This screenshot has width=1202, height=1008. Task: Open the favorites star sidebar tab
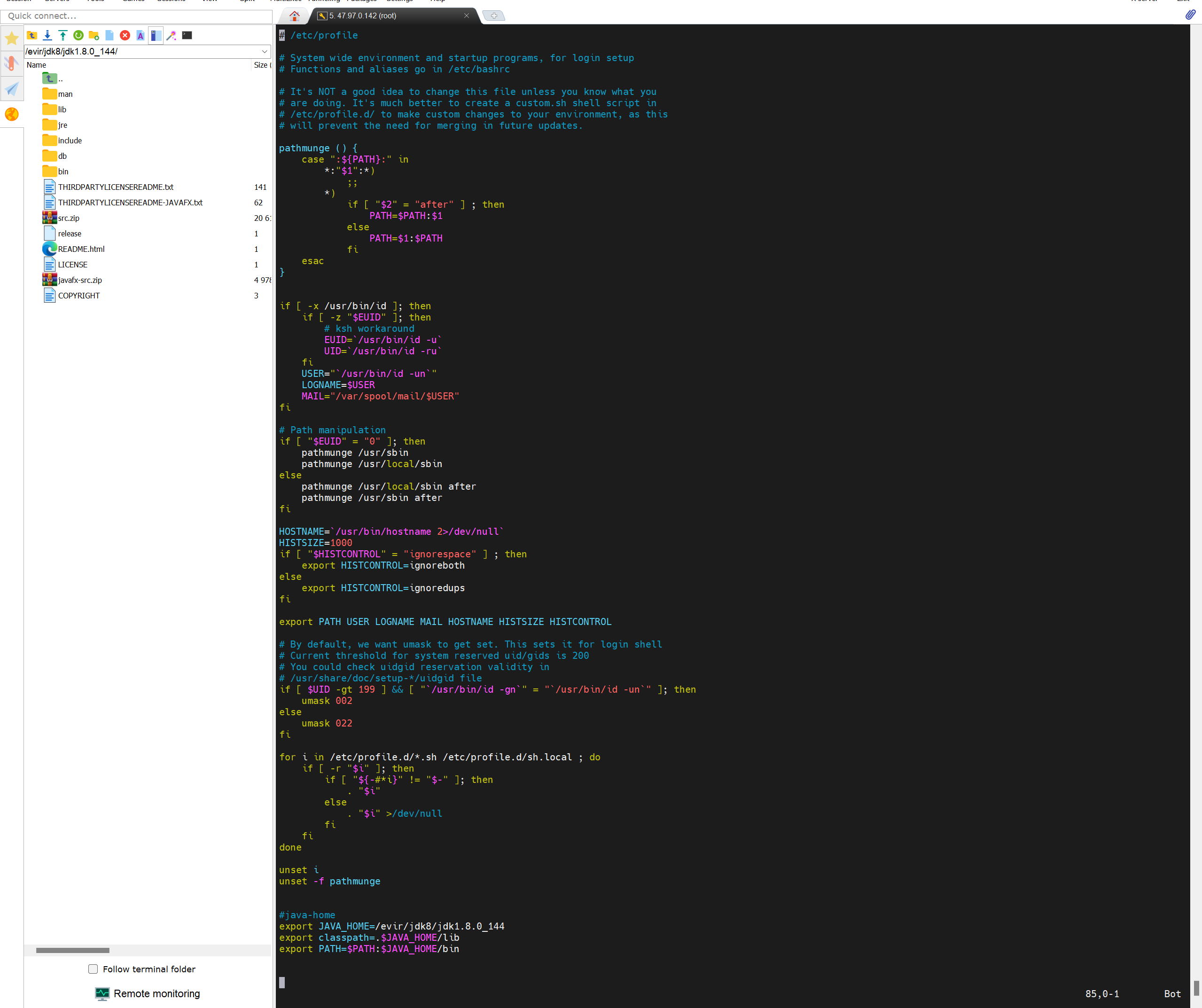coord(11,39)
